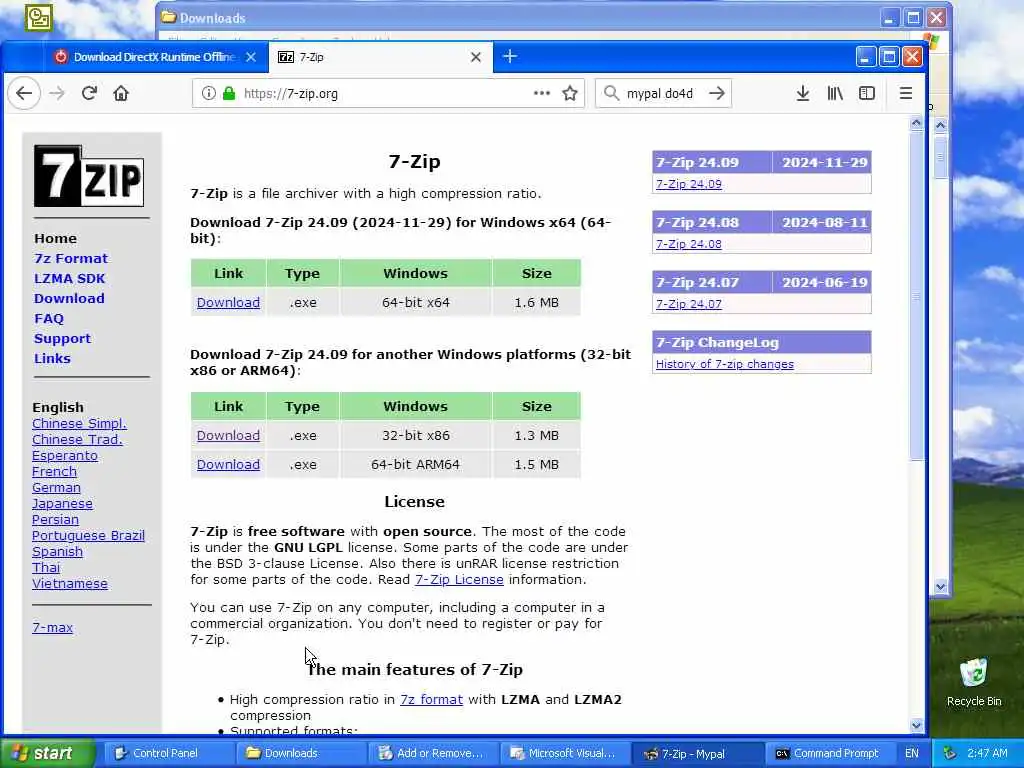Switch language to Spanish
Screen dimensions: 1024x768
pyautogui.click(x=57, y=552)
